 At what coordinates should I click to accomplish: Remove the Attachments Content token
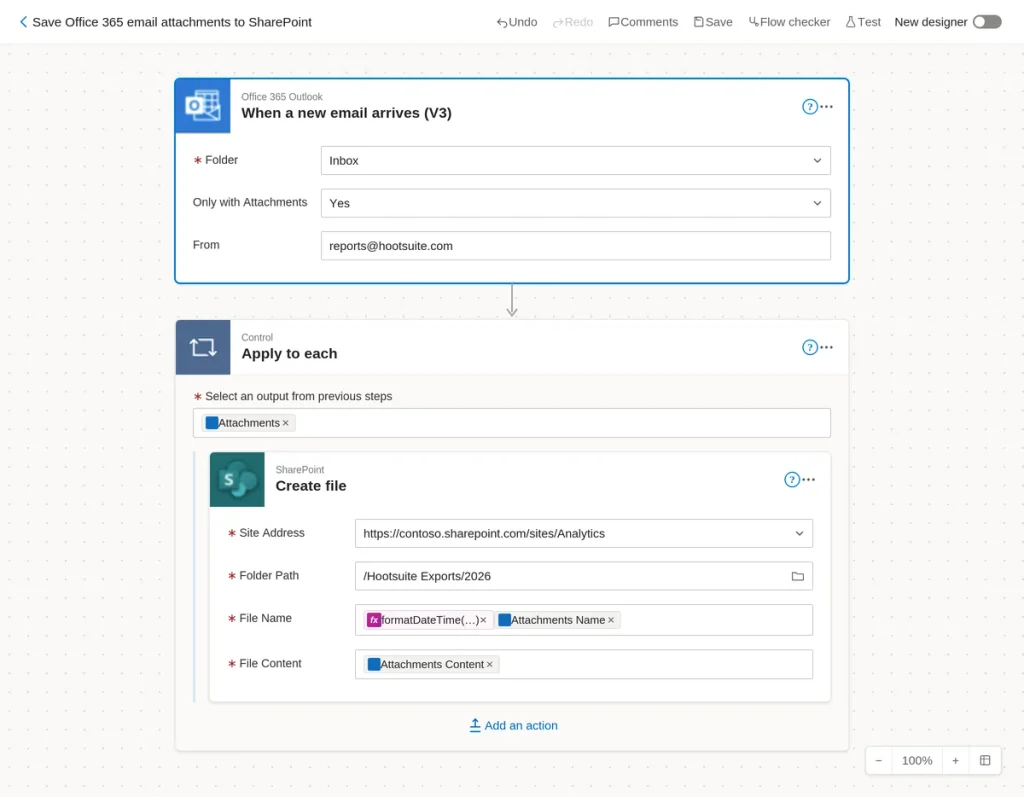[x=489, y=664]
